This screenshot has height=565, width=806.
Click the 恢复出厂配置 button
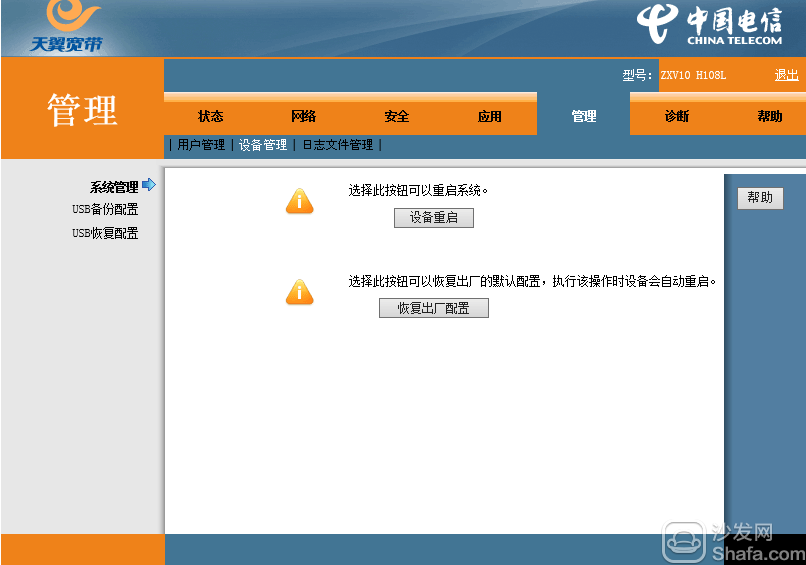[434, 308]
